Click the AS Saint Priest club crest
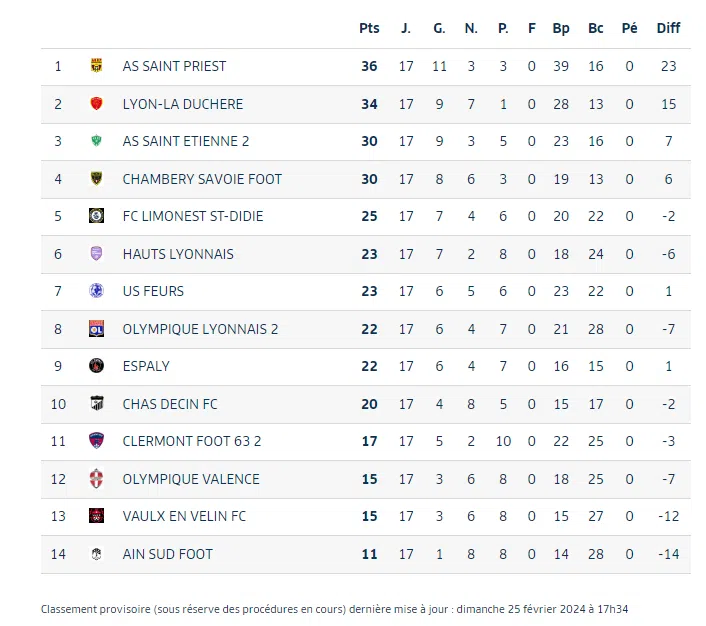 [97, 66]
